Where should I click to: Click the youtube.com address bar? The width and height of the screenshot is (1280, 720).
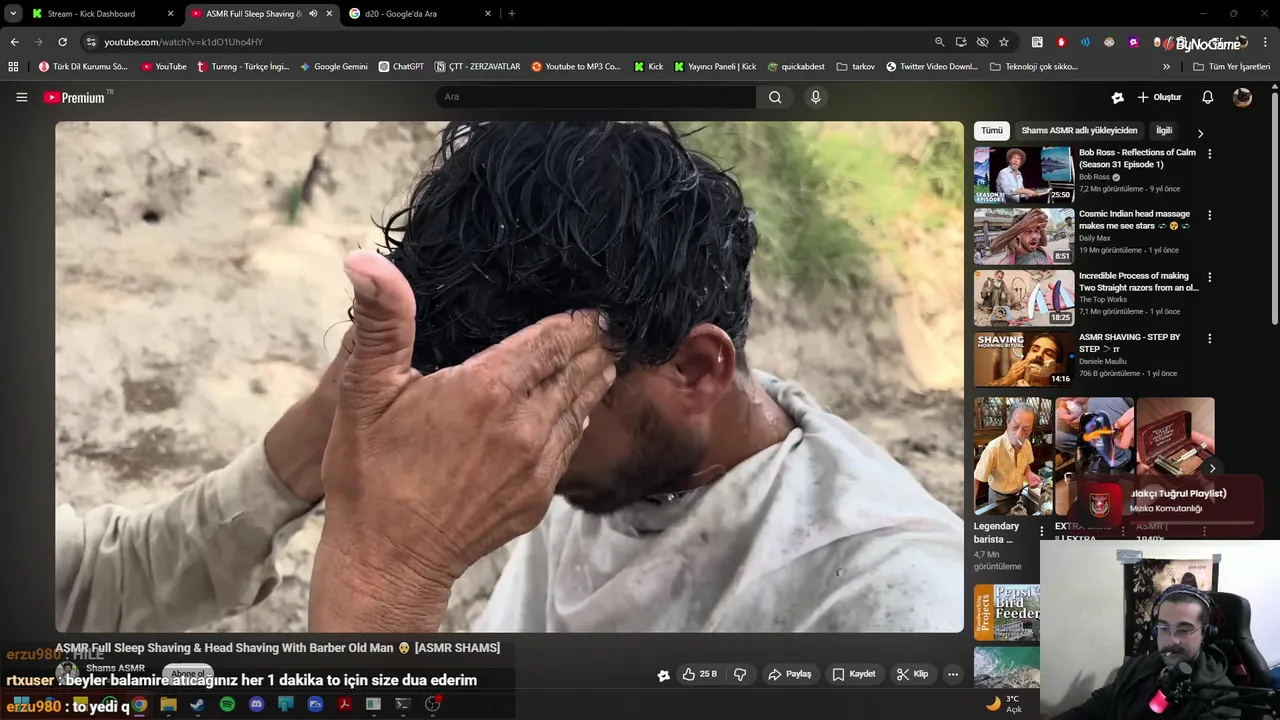pos(505,42)
